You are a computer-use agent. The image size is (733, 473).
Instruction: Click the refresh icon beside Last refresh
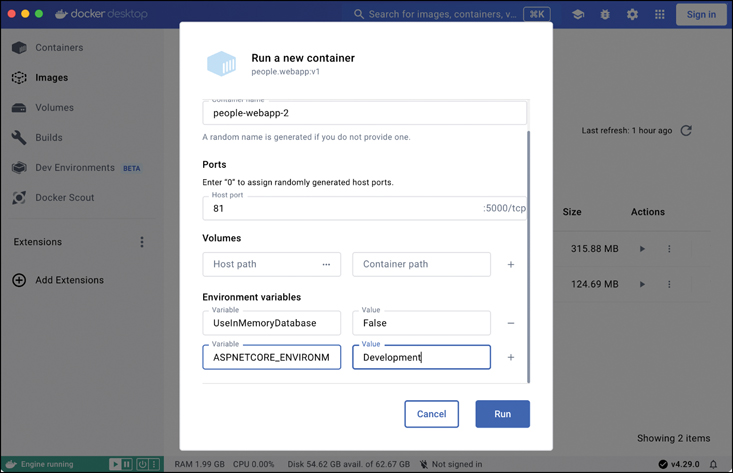[x=686, y=131]
